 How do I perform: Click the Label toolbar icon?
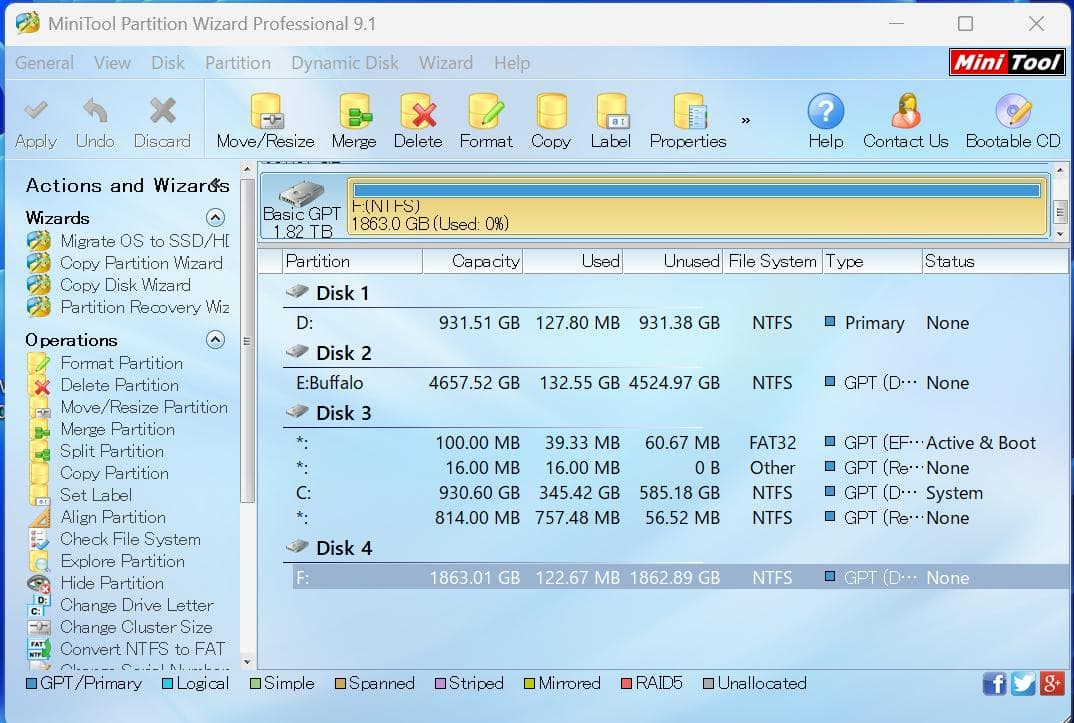(611, 111)
